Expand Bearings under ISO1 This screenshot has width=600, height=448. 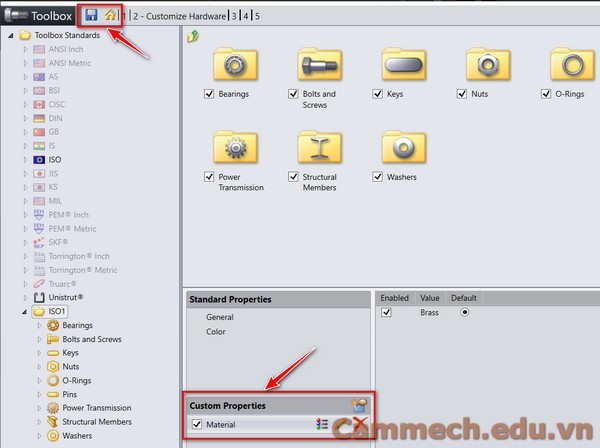[39, 325]
